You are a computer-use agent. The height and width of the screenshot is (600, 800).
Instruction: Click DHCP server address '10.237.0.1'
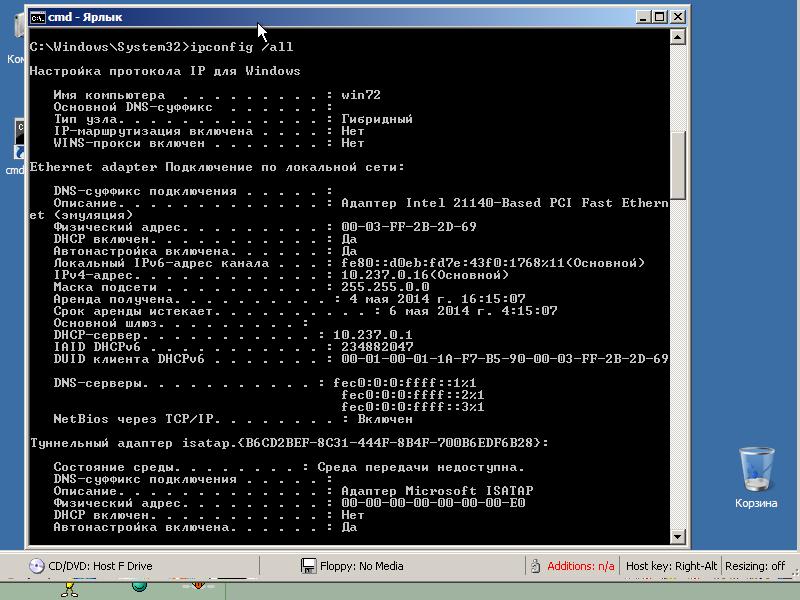pyautogui.click(x=372, y=335)
